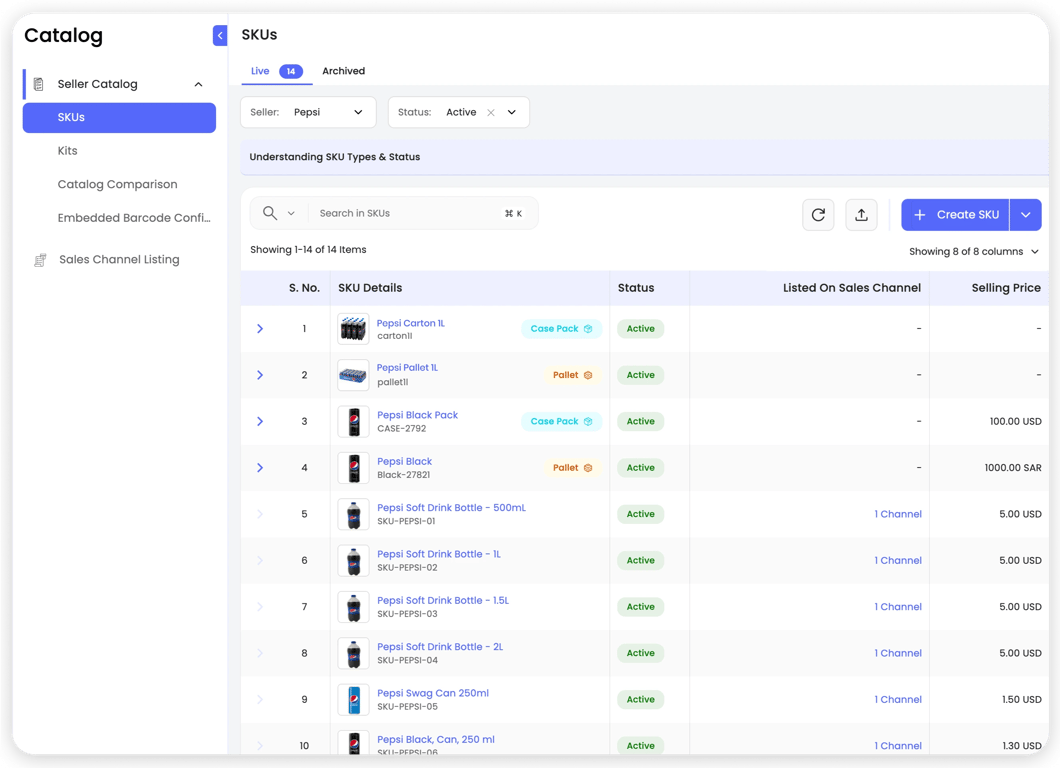Click the 1.50 USD price cell
This screenshot has width=1060, height=768.
click(1021, 700)
